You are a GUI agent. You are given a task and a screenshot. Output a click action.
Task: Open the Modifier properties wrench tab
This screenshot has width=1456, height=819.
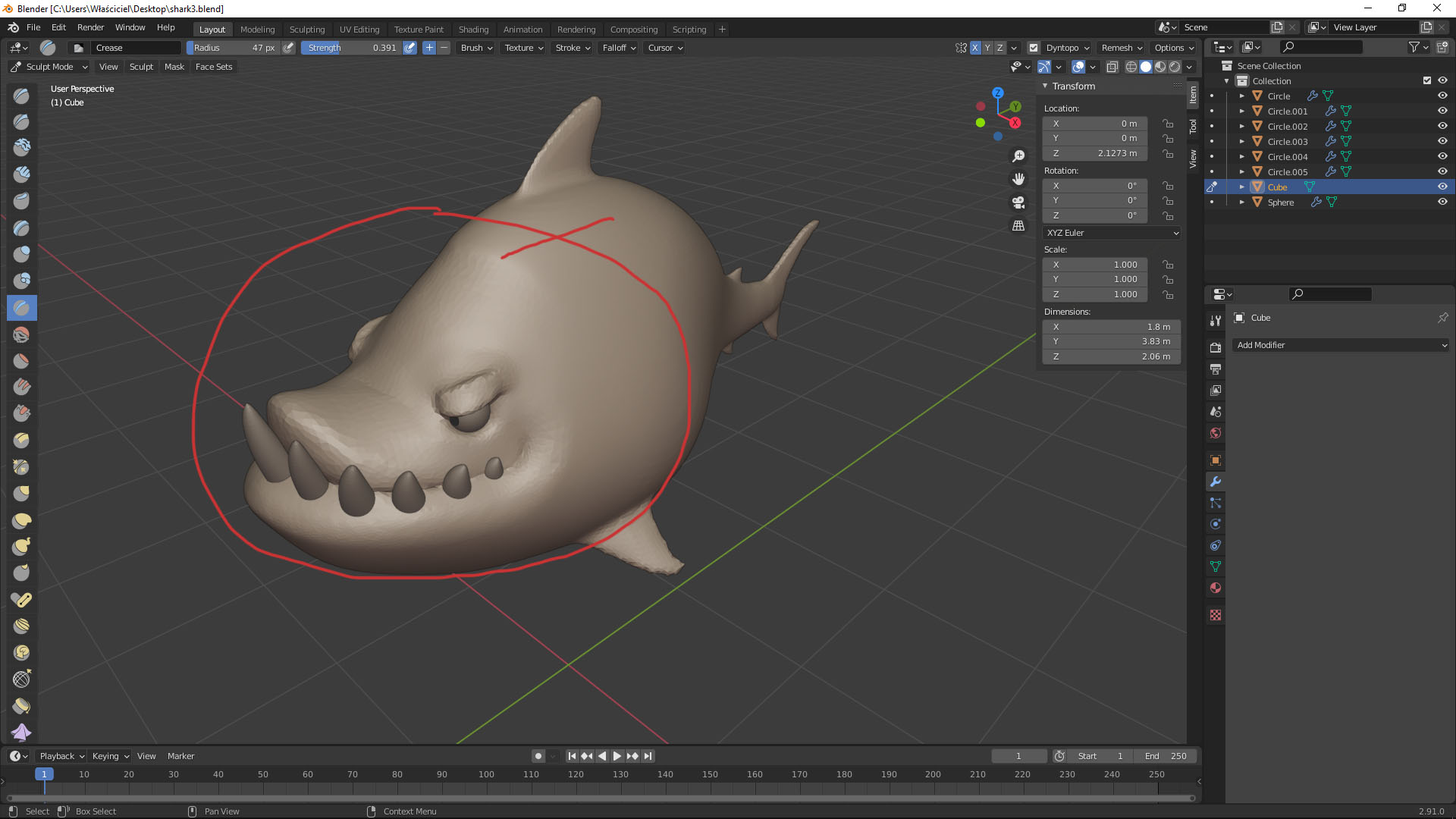[1216, 482]
